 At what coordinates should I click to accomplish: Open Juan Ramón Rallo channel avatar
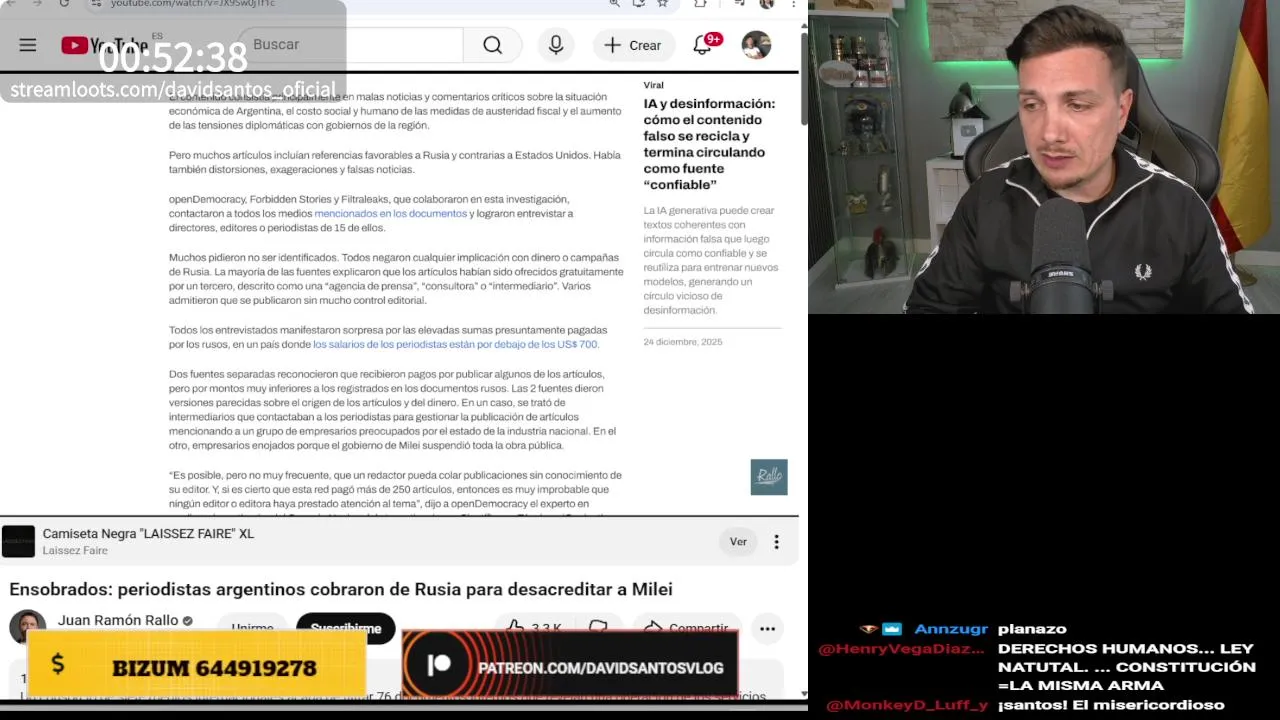point(27,626)
